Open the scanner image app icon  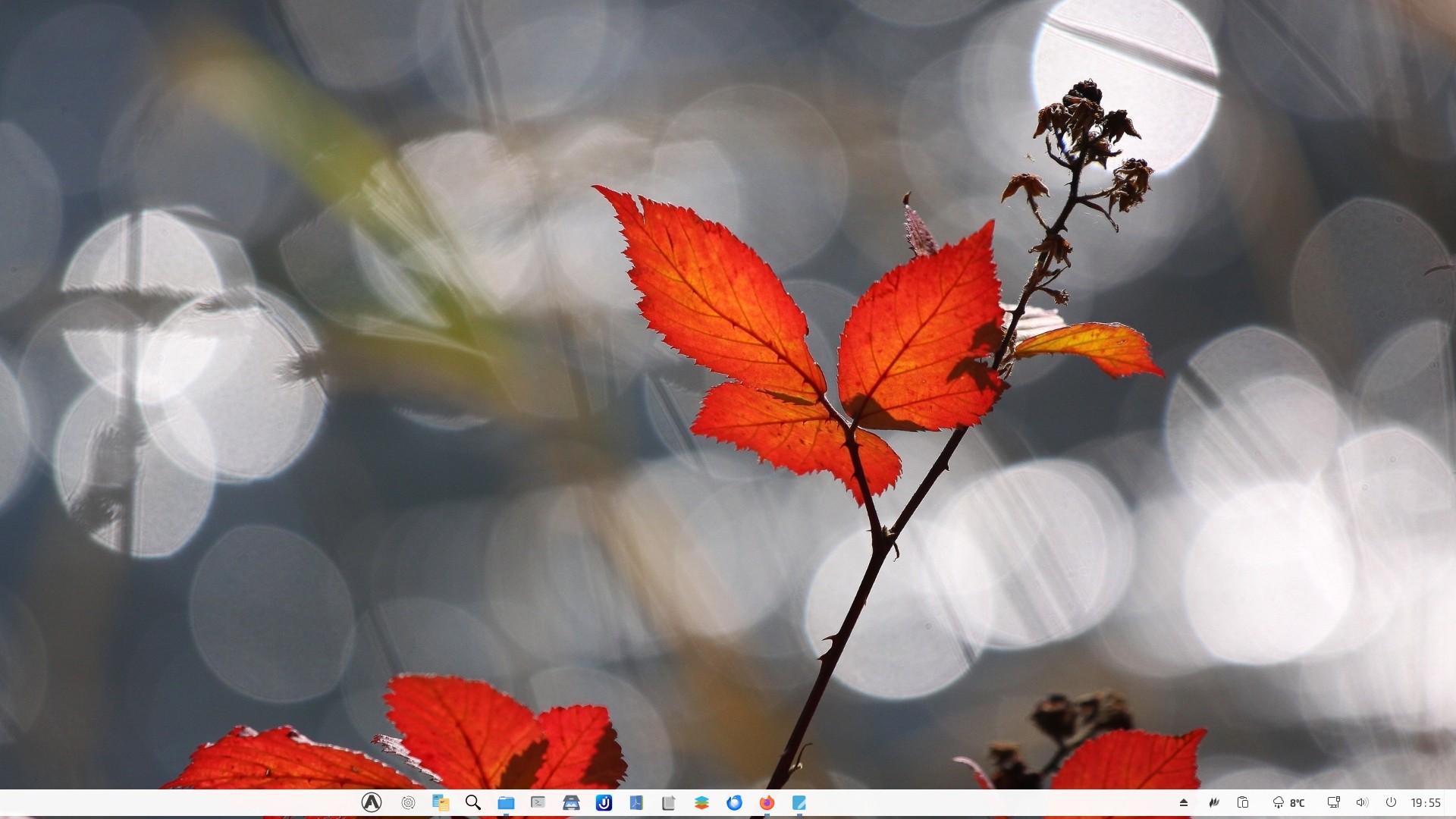point(571,802)
